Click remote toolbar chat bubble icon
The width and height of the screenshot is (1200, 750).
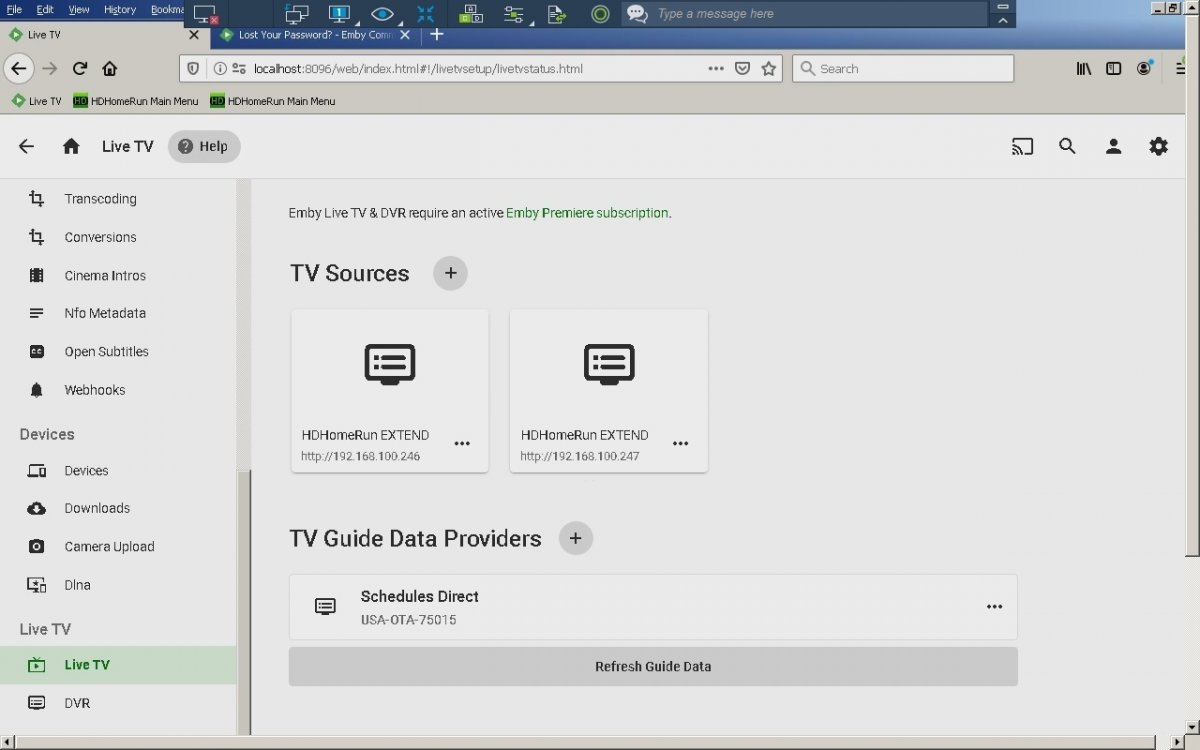[636, 14]
